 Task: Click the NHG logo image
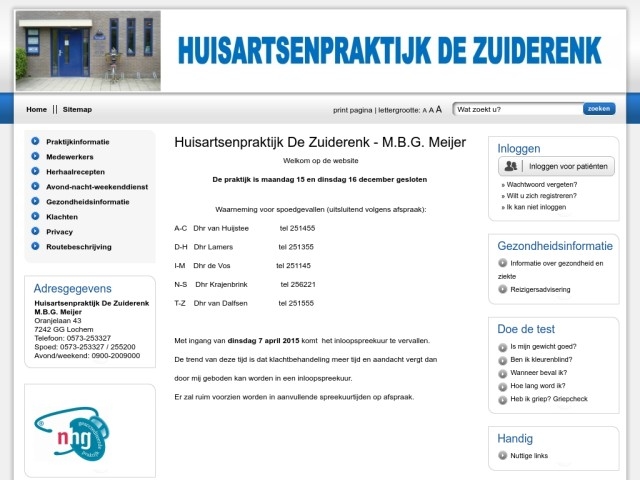(71, 432)
